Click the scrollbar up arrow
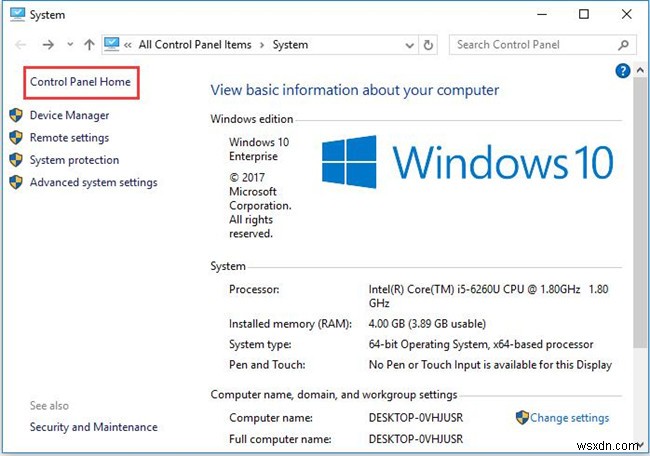 coord(640,70)
